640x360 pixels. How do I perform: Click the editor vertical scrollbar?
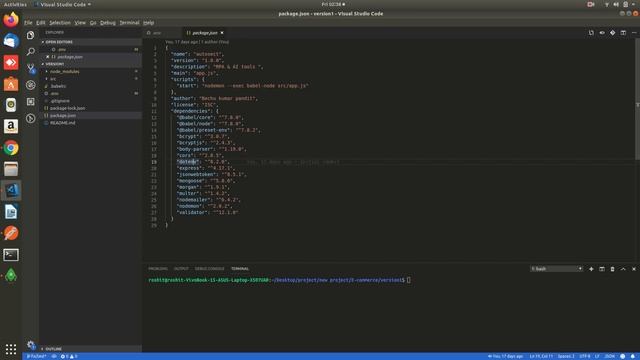[x=637, y=99]
